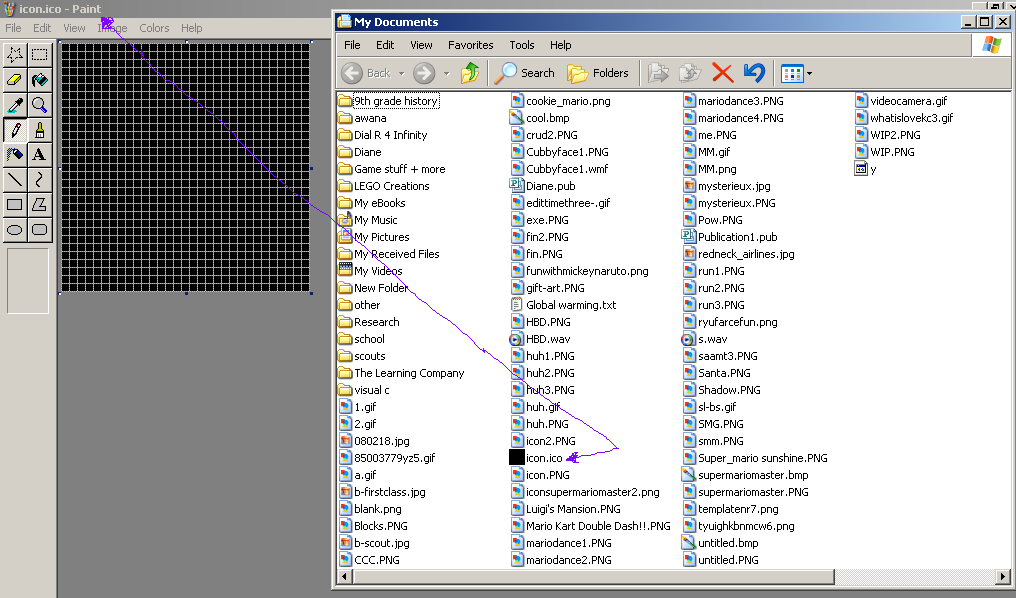Select the LEGO Creations folder
This screenshot has width=1016, height=598.
[x=391, y=186]
